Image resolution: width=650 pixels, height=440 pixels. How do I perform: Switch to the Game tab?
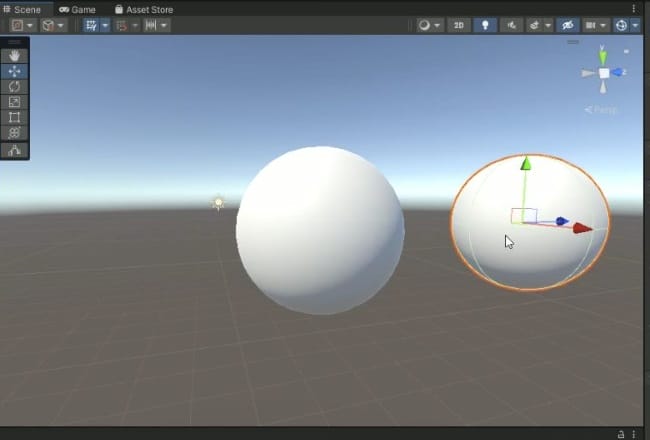78,9
